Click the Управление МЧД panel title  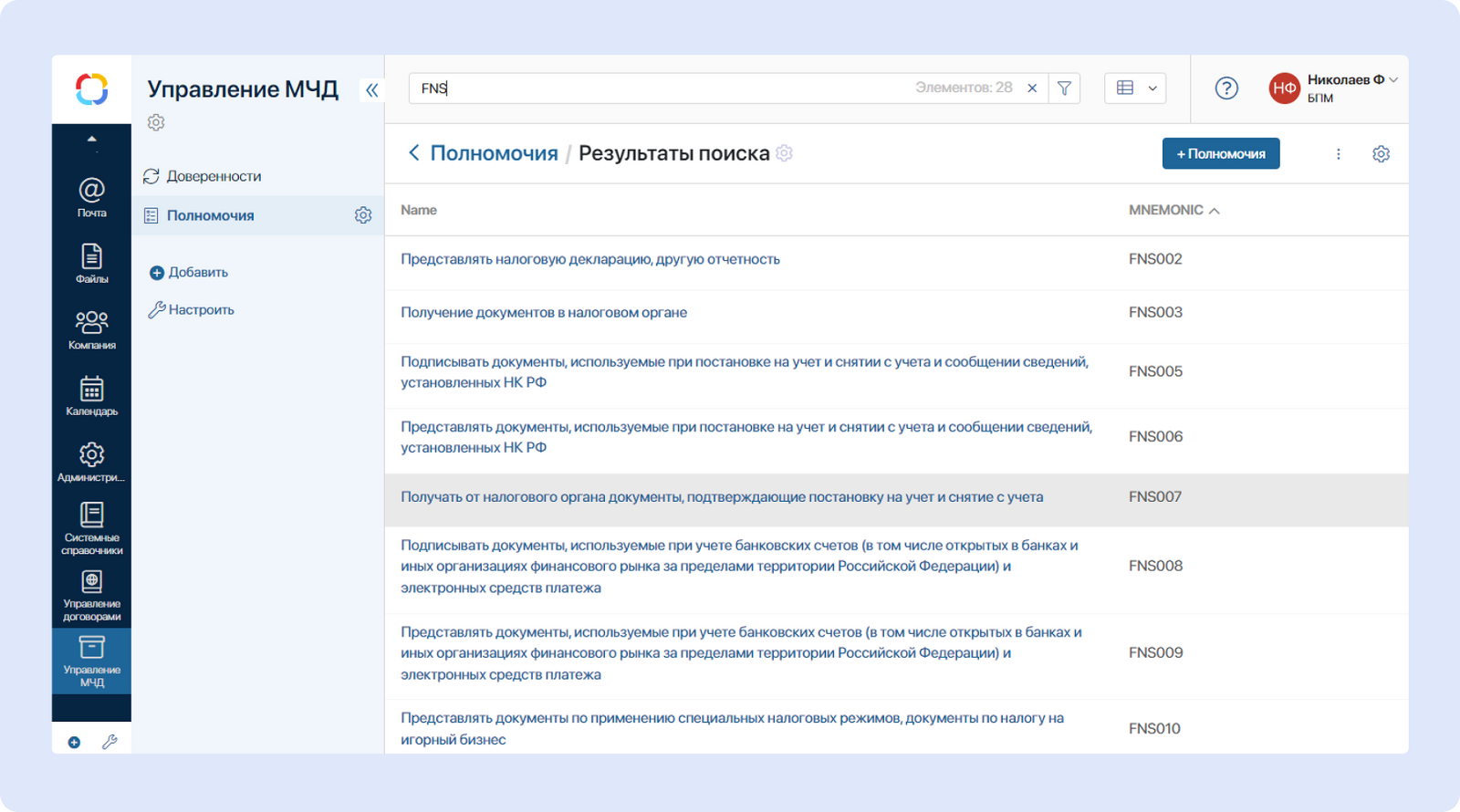tap(243, 89)
